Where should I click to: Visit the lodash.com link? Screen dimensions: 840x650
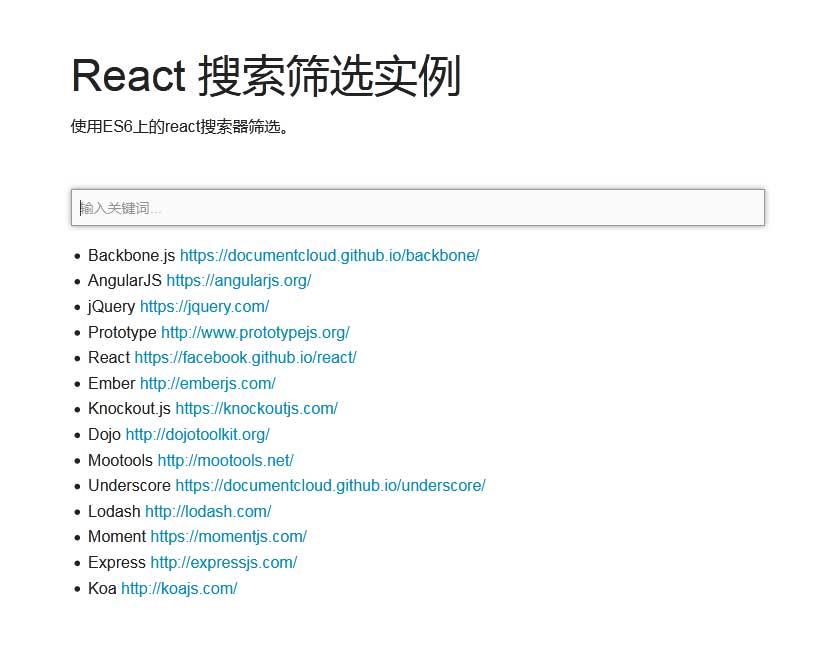click(x=208, y=512)
